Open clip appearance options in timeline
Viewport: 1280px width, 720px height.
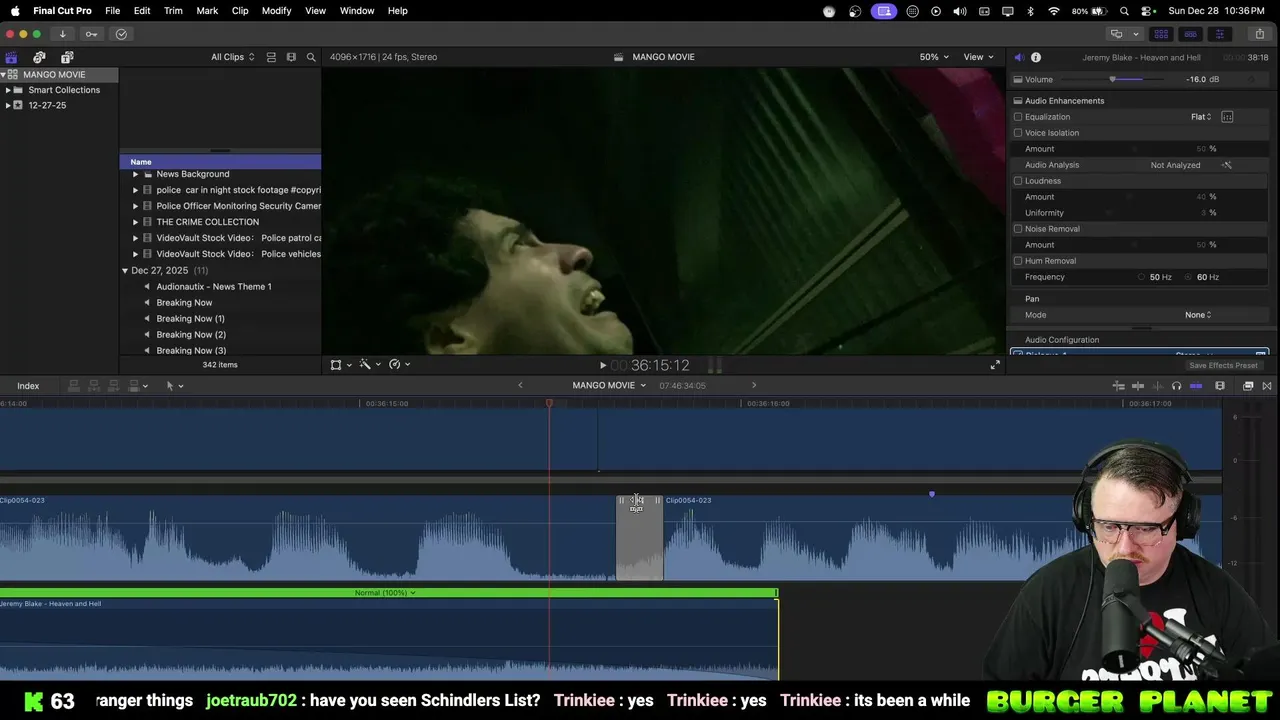pyautogui.click(x=1220, y=386)
